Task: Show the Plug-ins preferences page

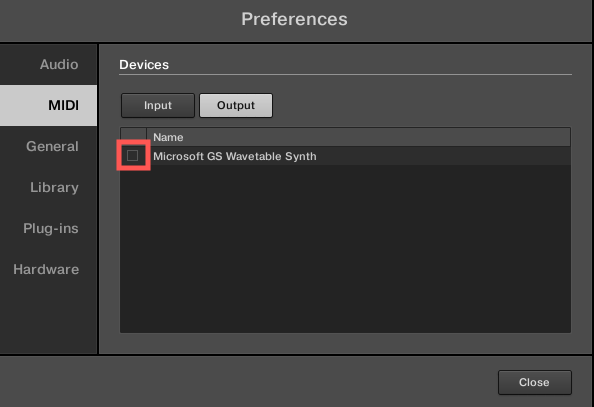Action: point(48,228)
